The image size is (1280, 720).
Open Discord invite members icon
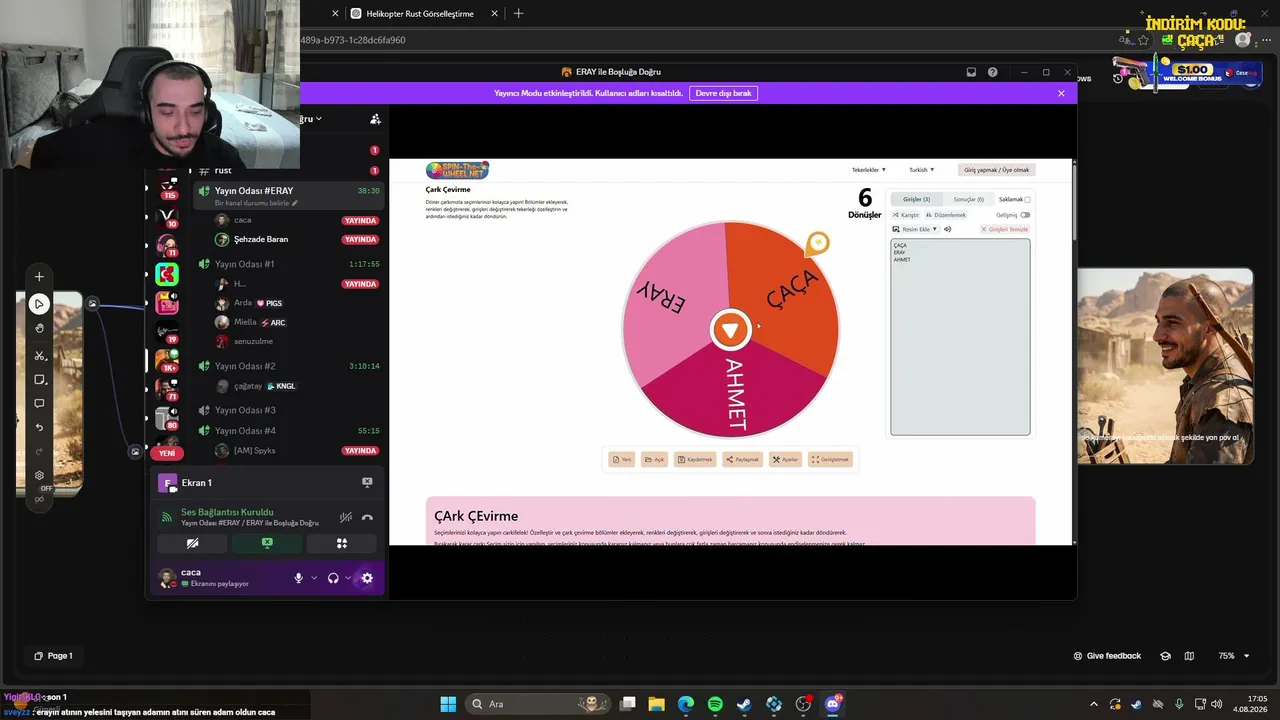tap(375, 119)
